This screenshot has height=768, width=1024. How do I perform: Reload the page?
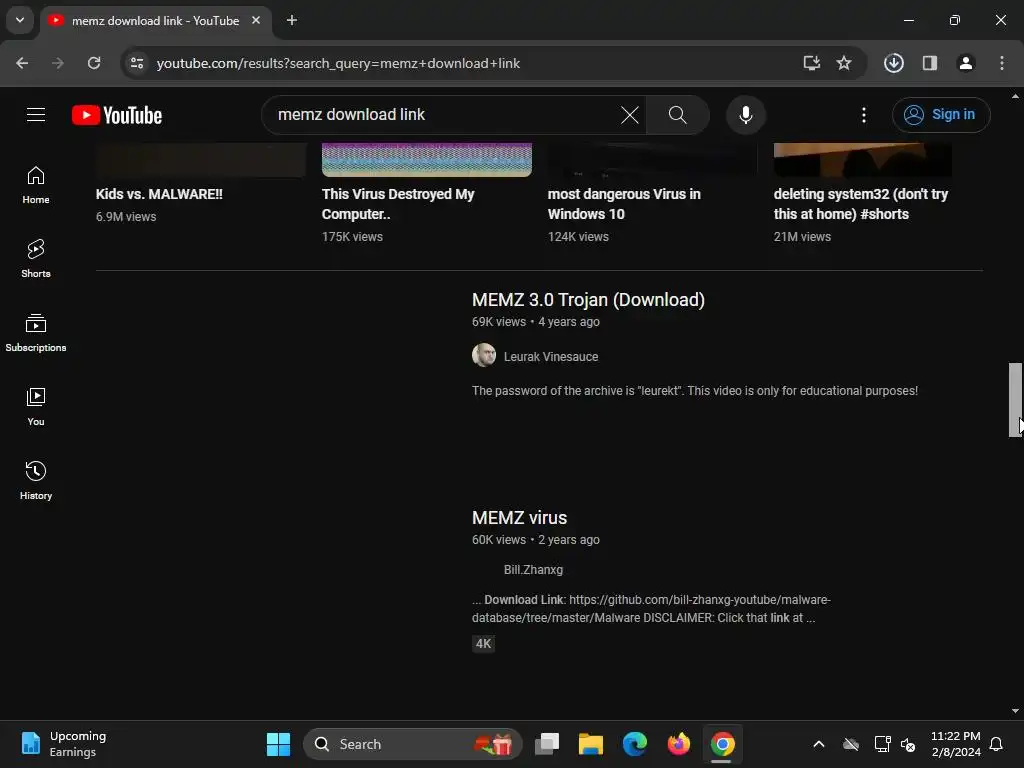94,63
